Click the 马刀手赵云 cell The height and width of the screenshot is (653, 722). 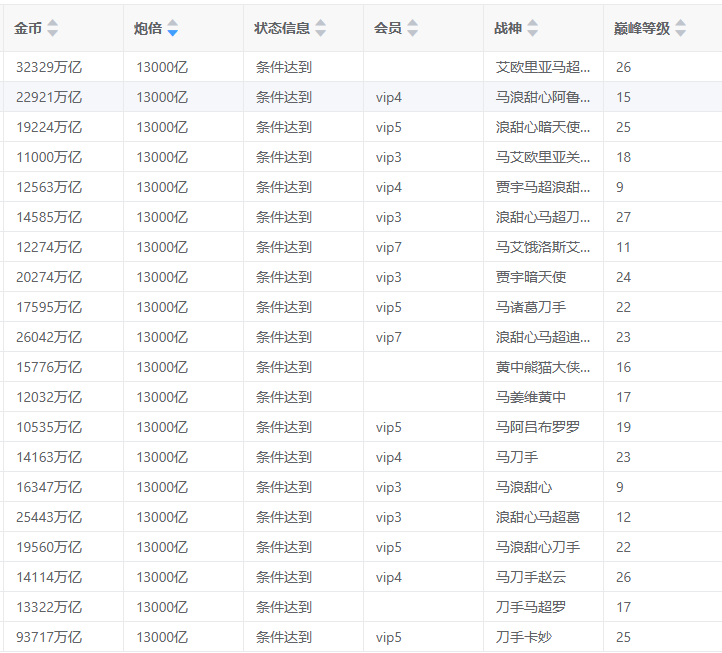click(x=530, y=577)
